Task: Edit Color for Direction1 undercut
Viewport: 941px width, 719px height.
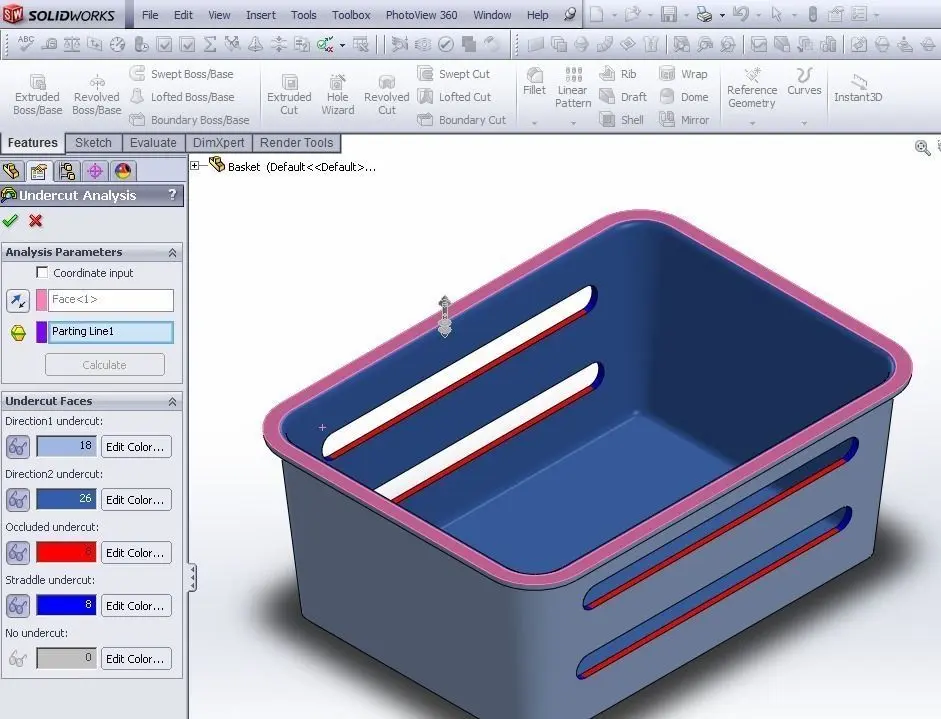Action: click(x=135, y=447)
